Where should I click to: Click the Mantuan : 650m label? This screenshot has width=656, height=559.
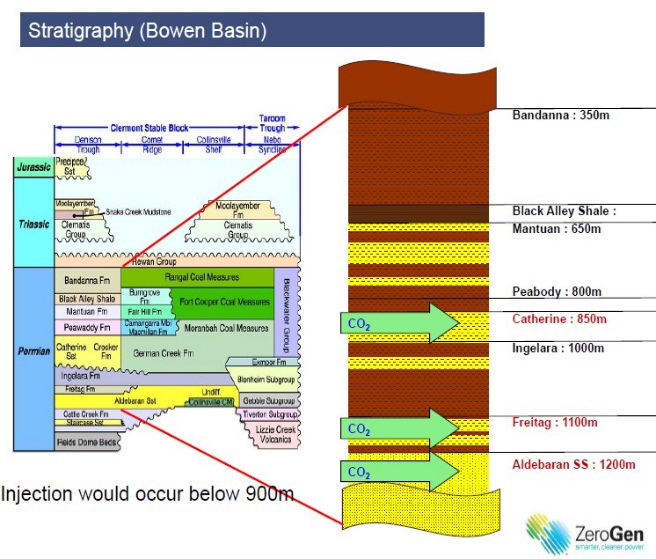click(x=556, y=229)
